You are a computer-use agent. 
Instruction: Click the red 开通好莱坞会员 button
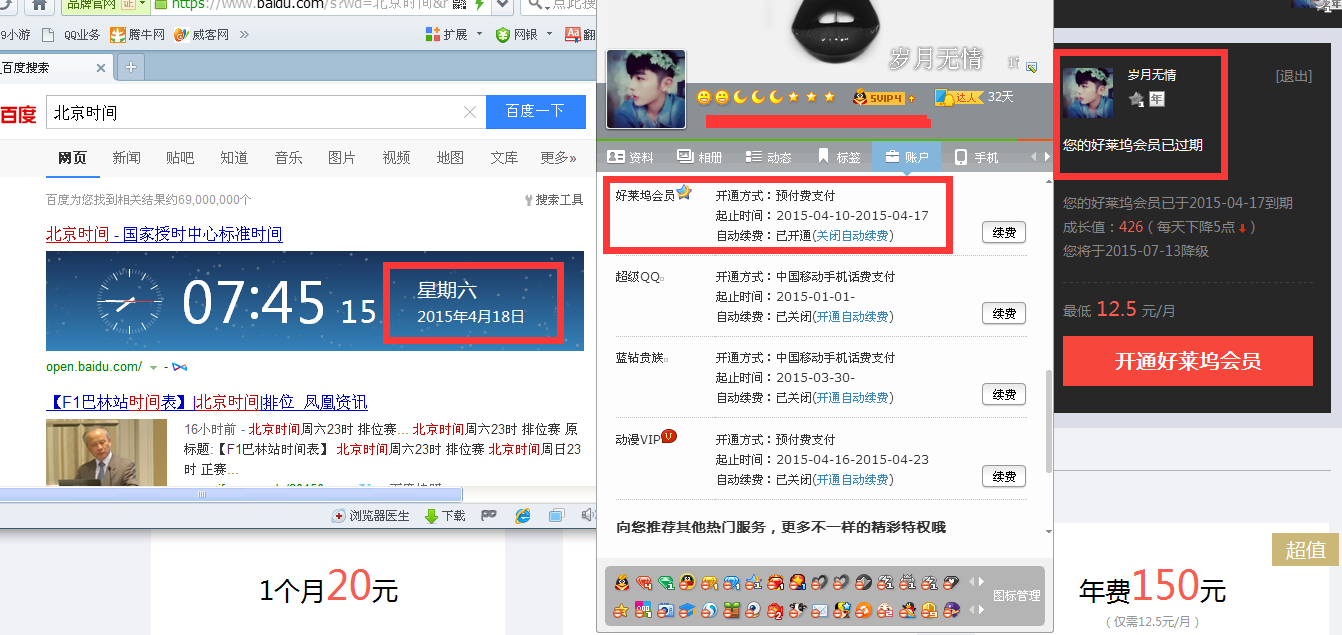tap(1188, 361)
